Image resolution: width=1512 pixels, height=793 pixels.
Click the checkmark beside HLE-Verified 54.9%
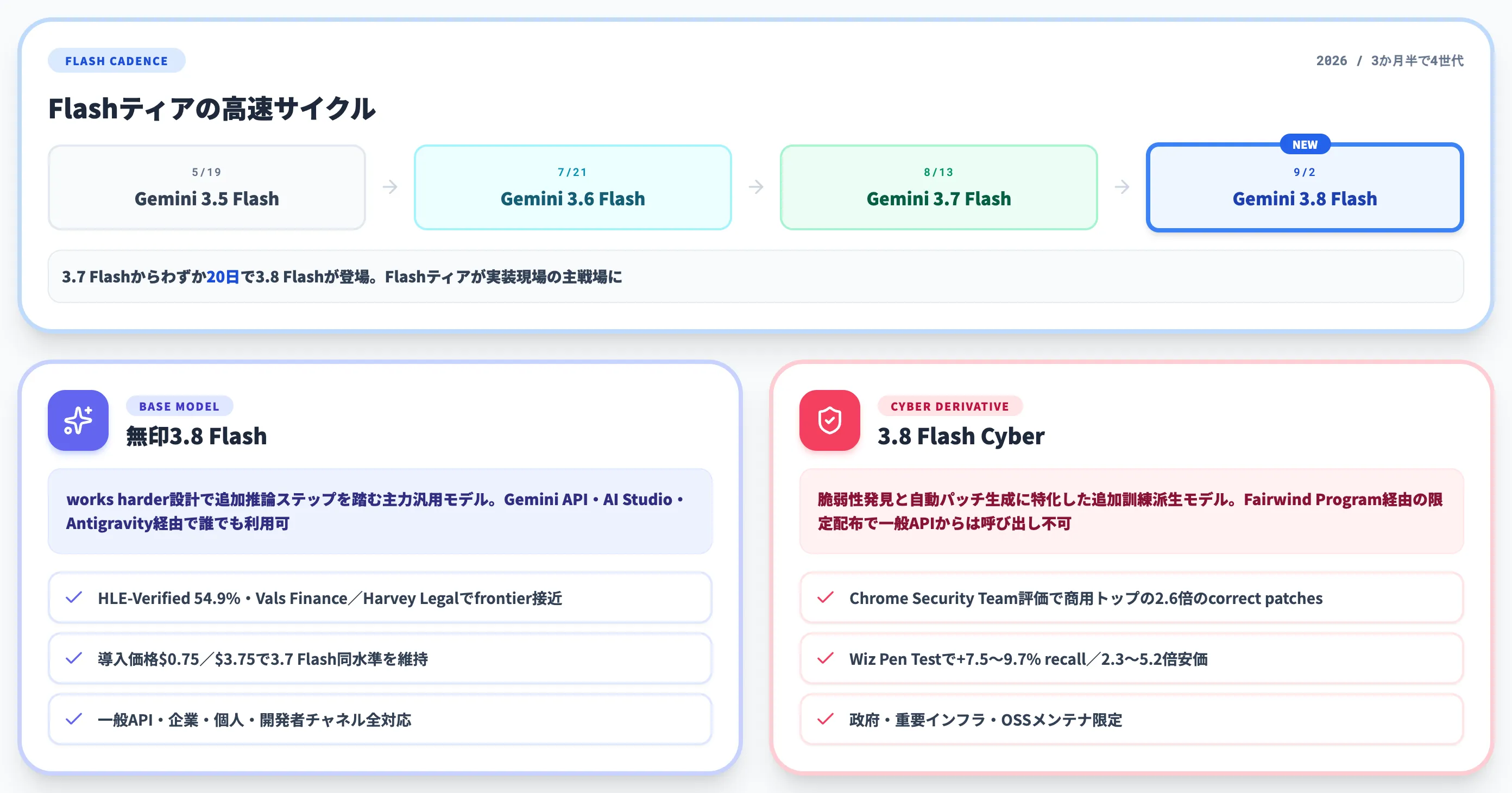pos(74,597)
